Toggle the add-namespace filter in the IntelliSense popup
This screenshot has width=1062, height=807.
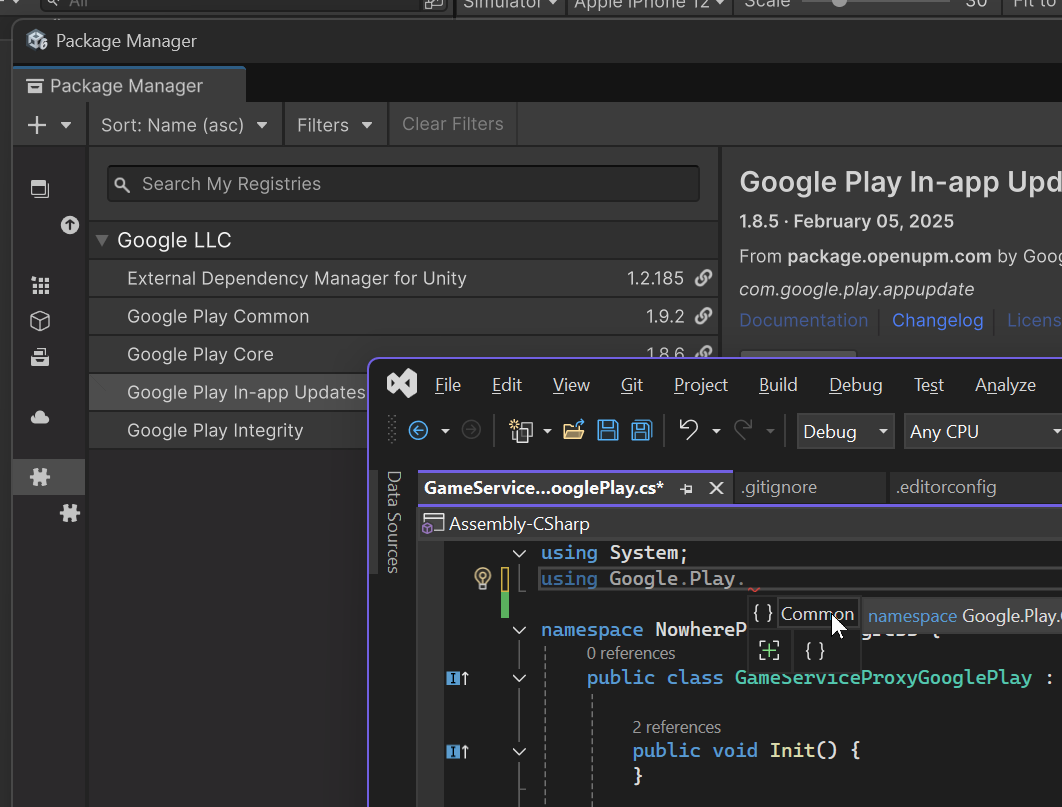[769, 651]
